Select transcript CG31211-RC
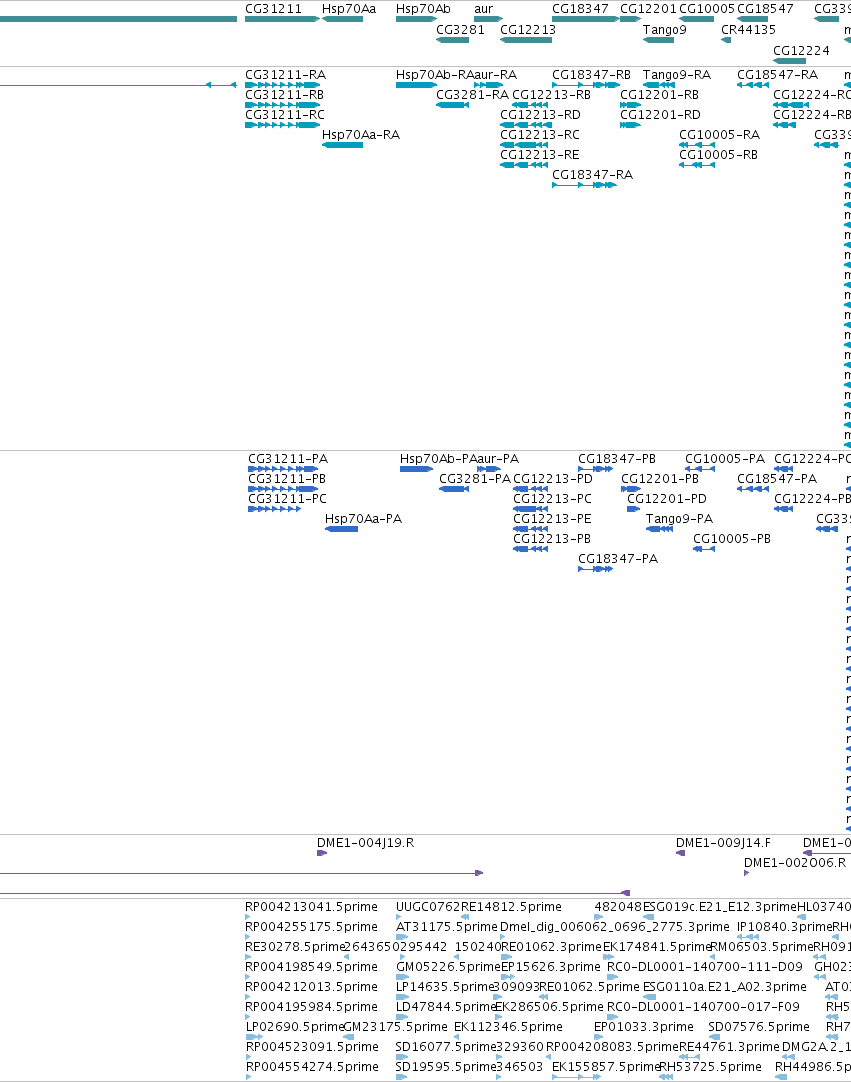851x1082 pixels. coord(285,115)
